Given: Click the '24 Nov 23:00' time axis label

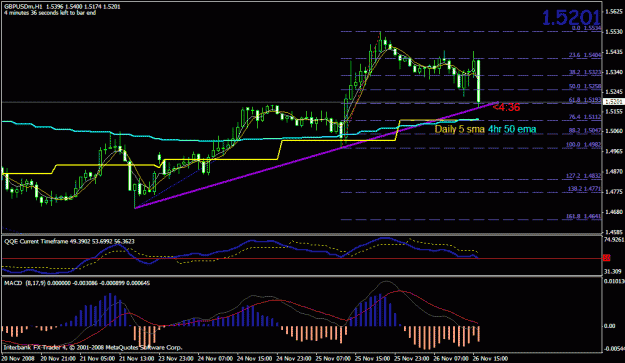Looking at the screenshot, I should point(293,358).
